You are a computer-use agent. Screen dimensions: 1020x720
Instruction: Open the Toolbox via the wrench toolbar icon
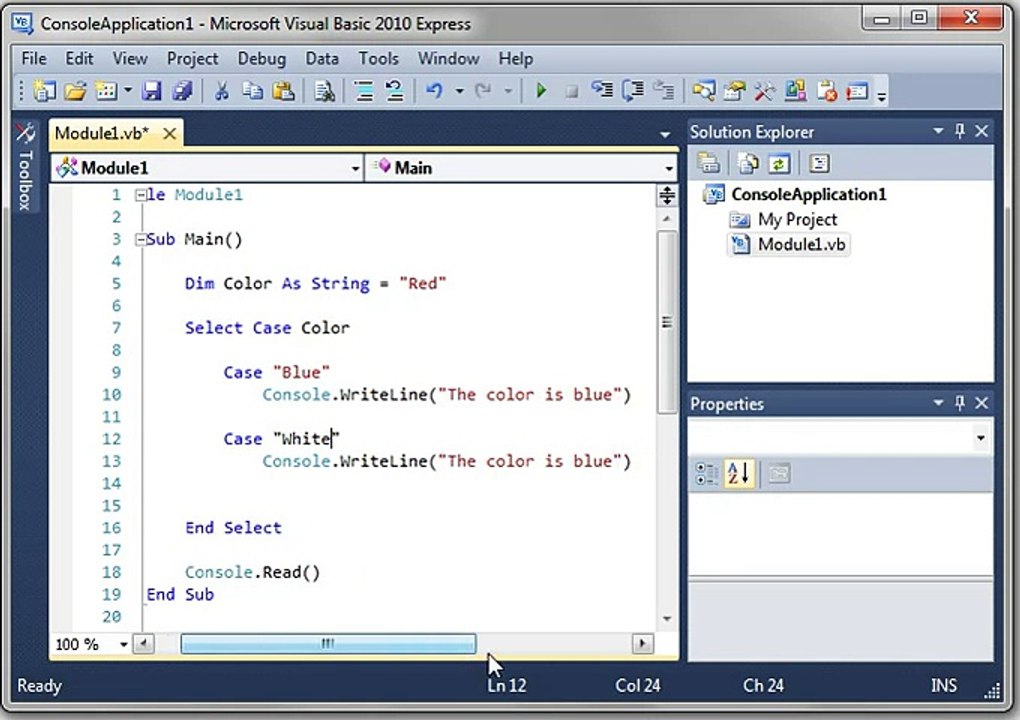point(764,91)
